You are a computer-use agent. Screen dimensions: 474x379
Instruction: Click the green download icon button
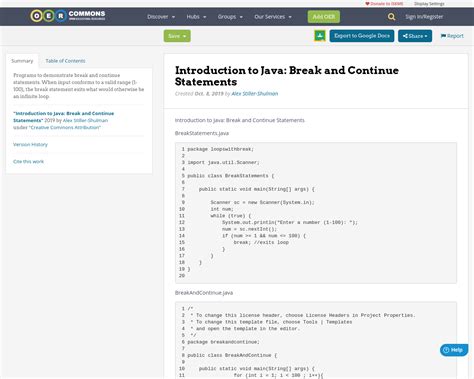pyautogui.click(x=320, y=36)
